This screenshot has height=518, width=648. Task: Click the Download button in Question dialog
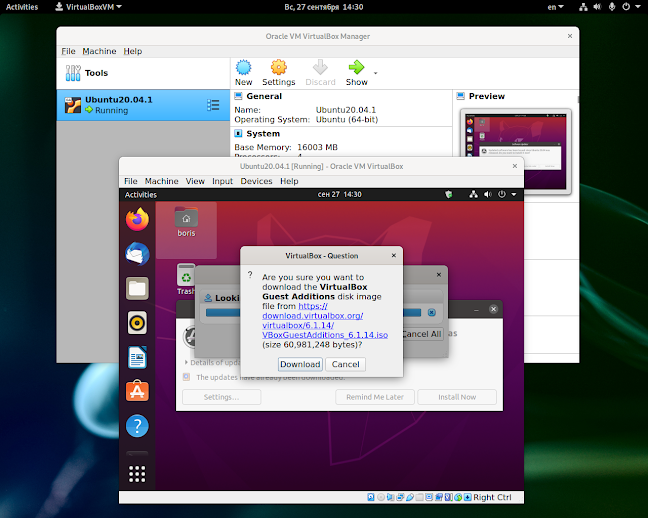point(300,364)
